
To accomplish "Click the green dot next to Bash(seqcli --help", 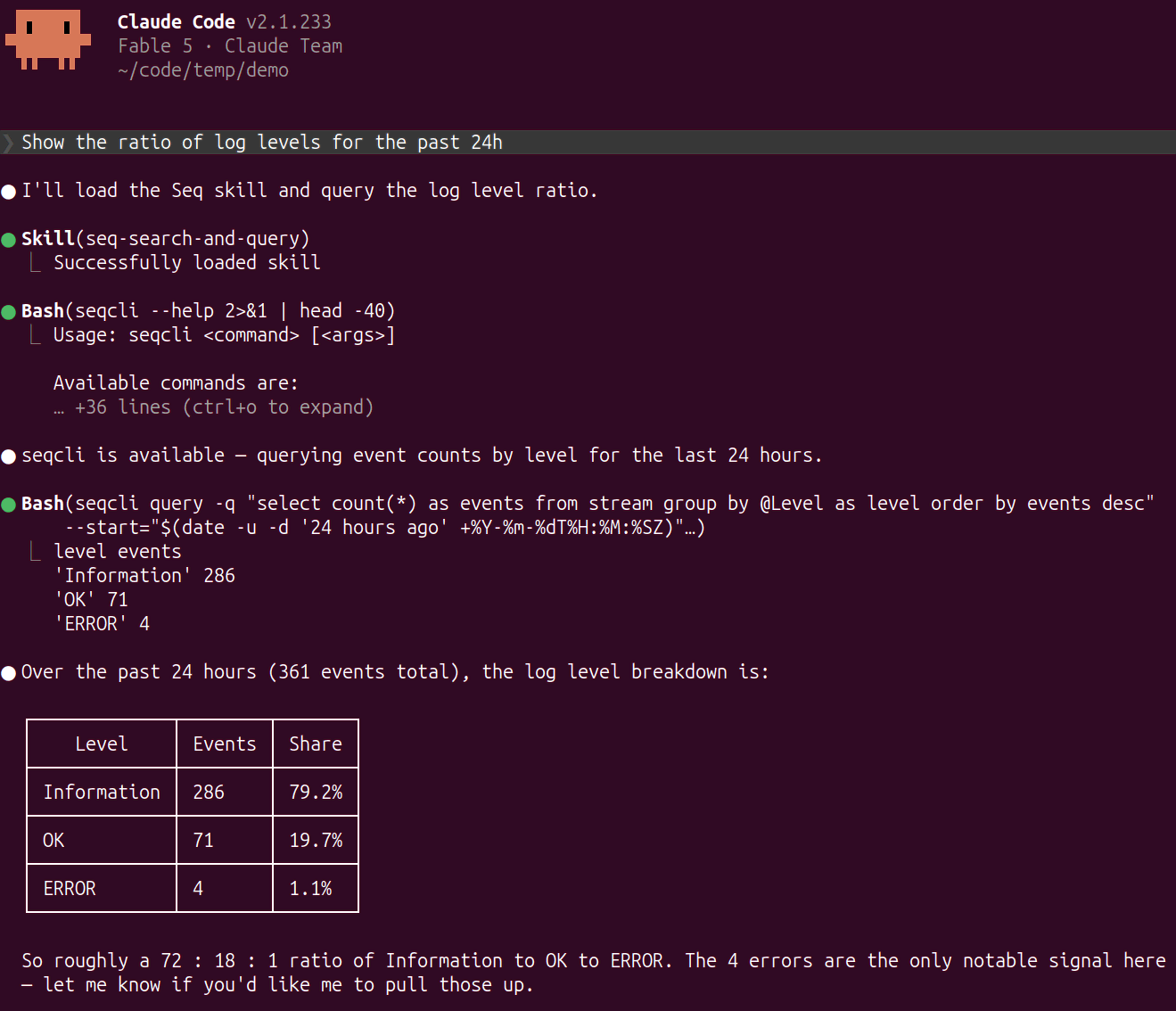I will [9, 312].
